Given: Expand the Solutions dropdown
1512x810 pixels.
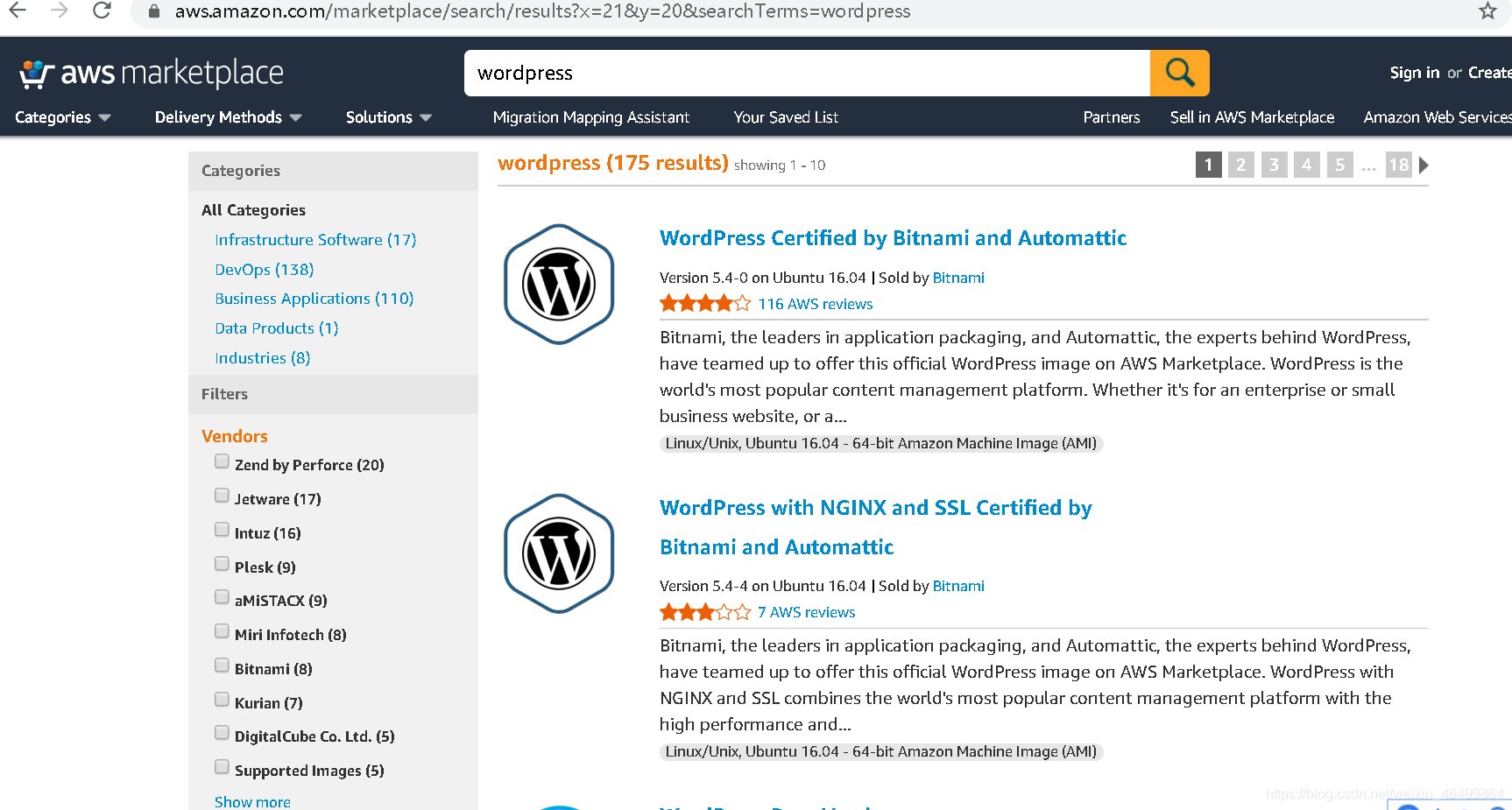Looking at the screenshot, I should [x=388, y=117].
